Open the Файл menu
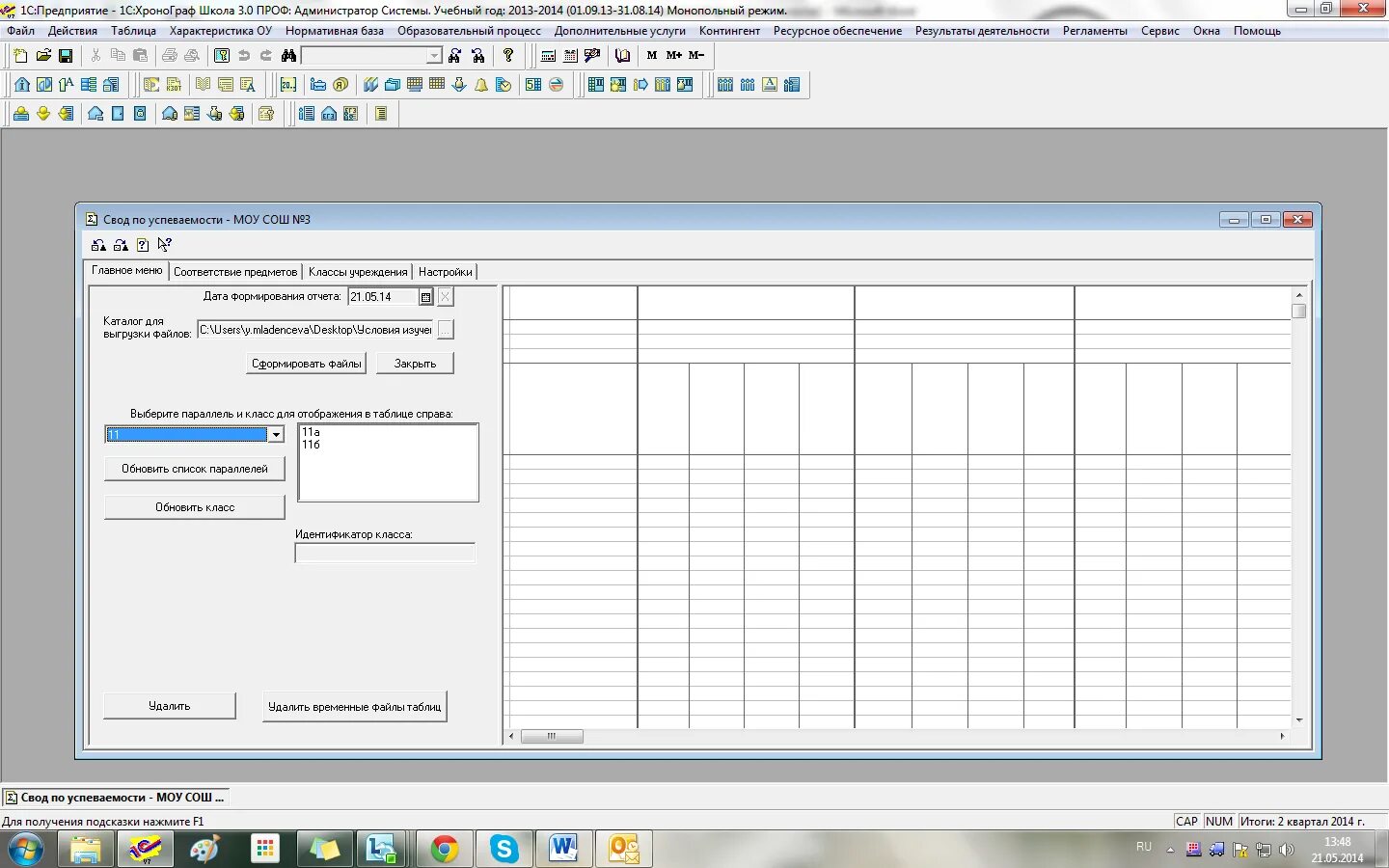Image resolution: width=1389 pixels, height=868 pixels. (21, 31)
